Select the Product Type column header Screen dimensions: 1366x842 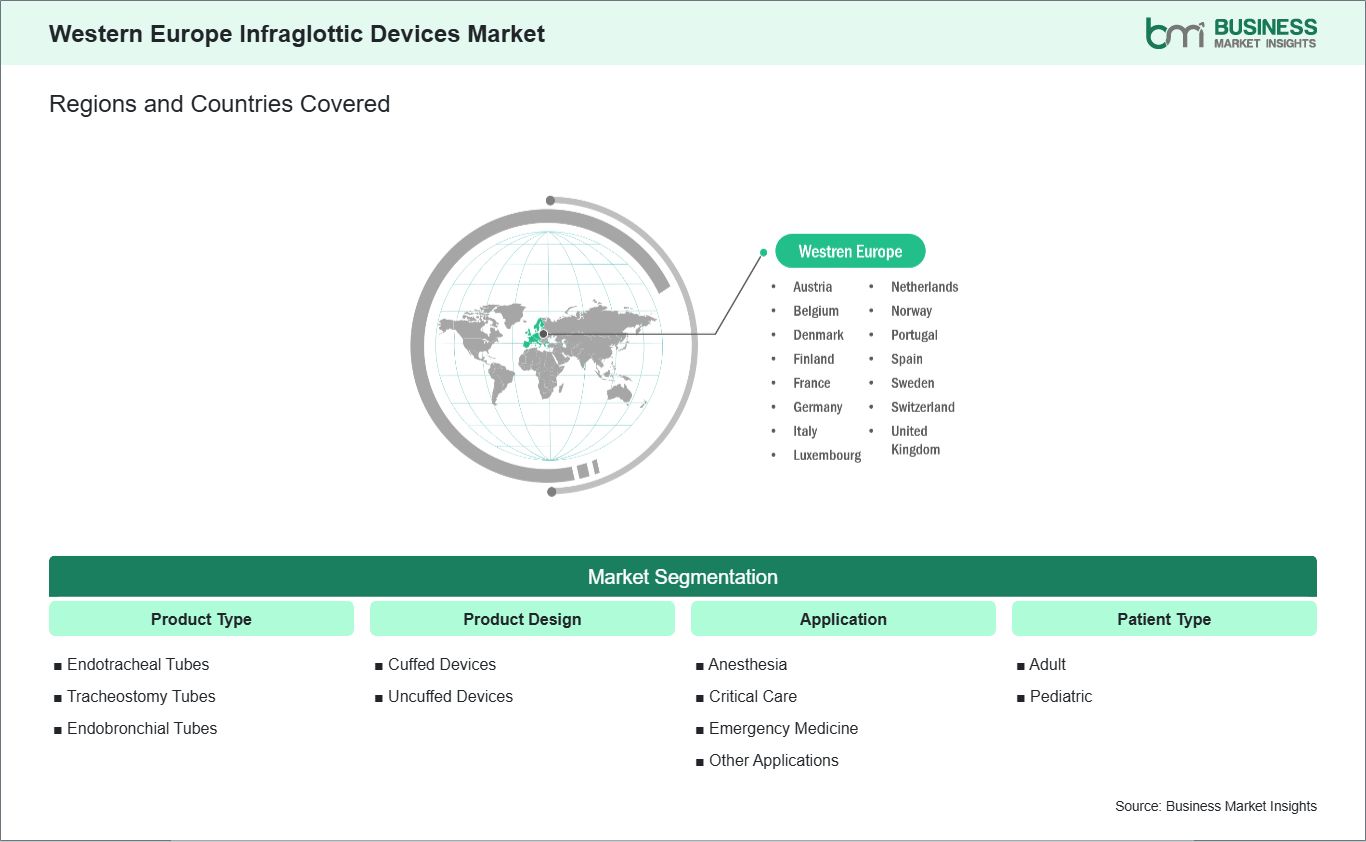click(201, 619)
